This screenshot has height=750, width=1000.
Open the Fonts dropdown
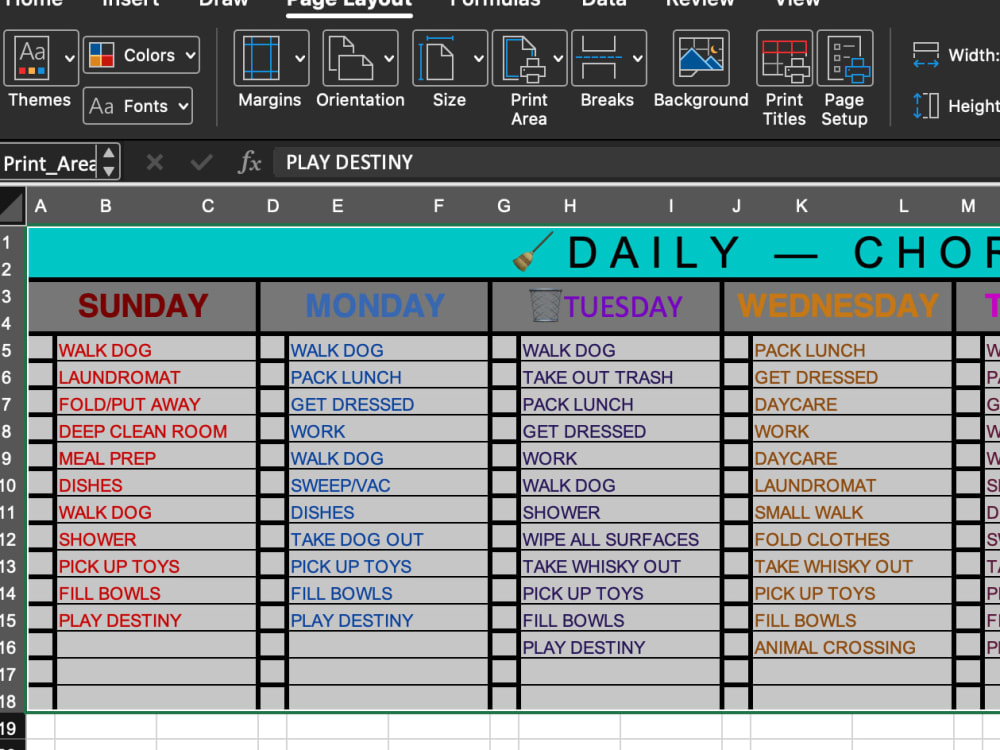(x=137, y=106)
